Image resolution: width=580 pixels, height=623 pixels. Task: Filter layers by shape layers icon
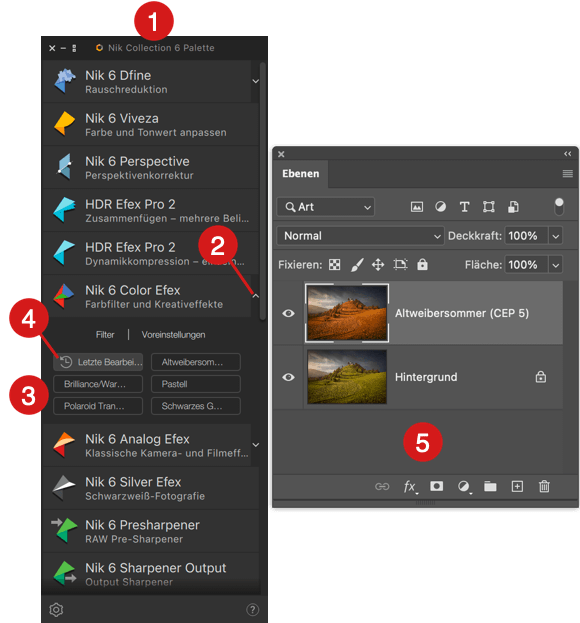click(x=489, y=207)
